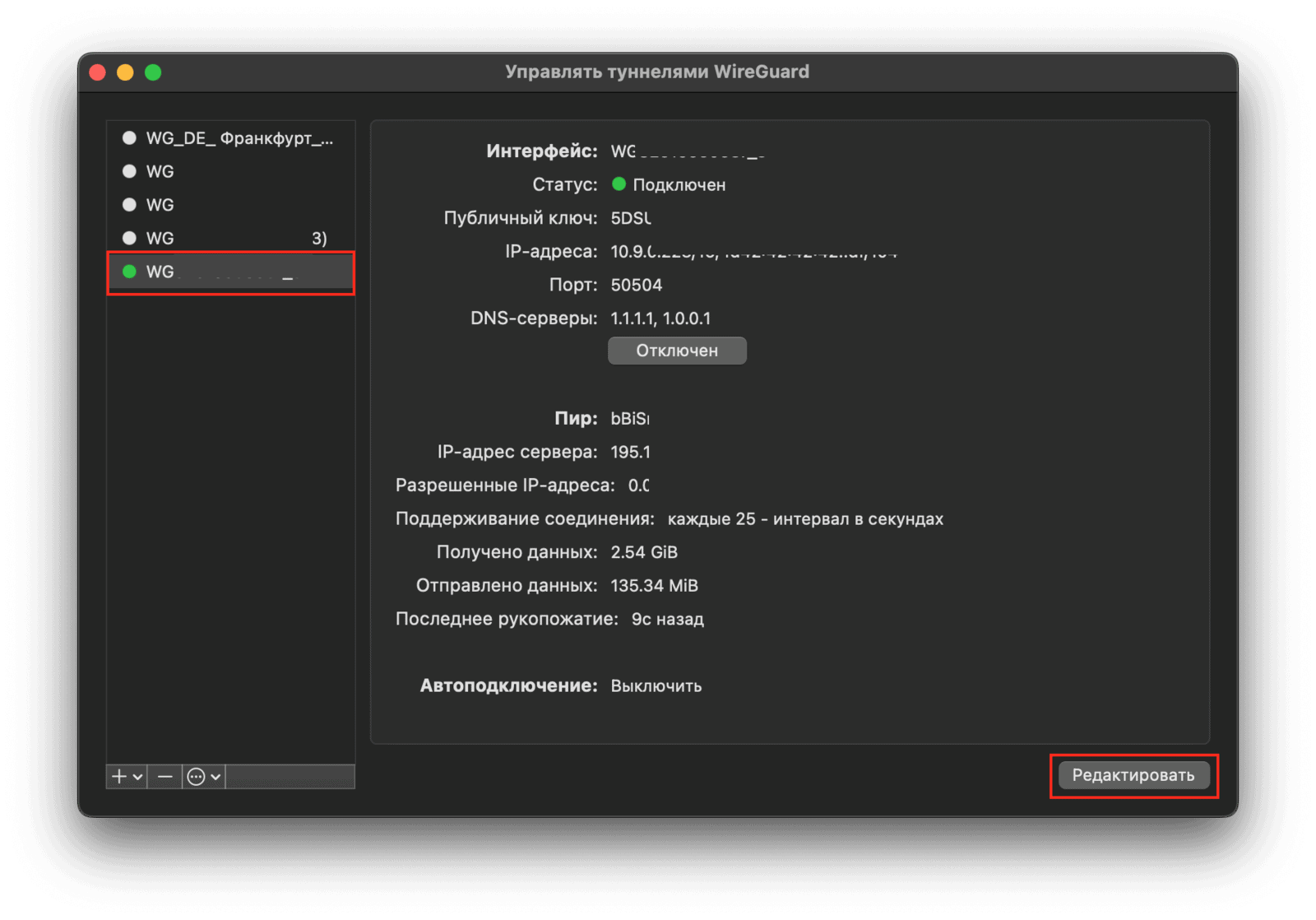
Task: Click the port value 50504
Action: click(636, 285)
